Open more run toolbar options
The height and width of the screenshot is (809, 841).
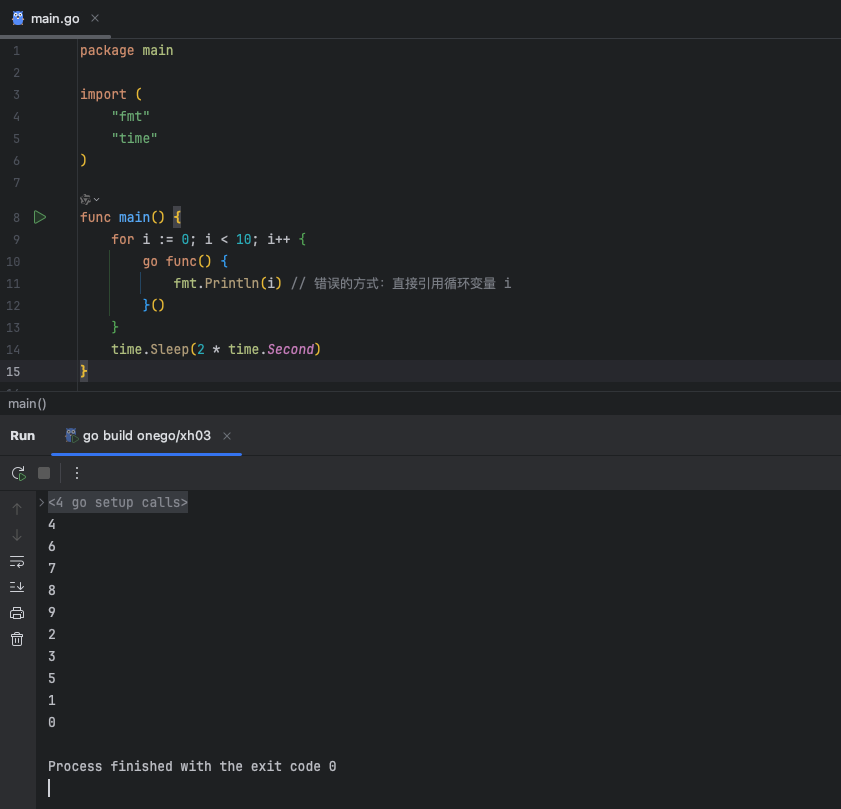coord(77,473)
